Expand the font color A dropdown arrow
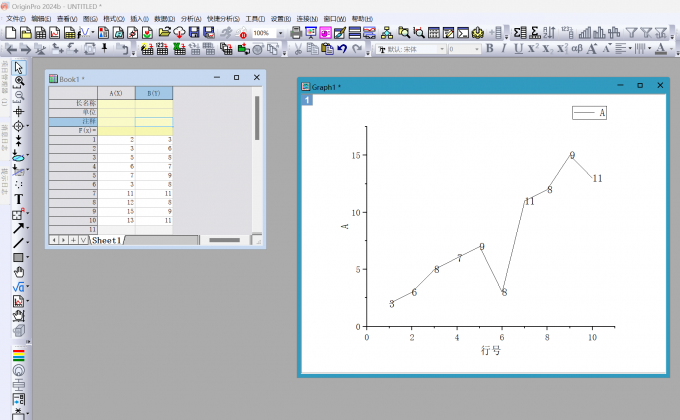 click(x=670, y=49)
